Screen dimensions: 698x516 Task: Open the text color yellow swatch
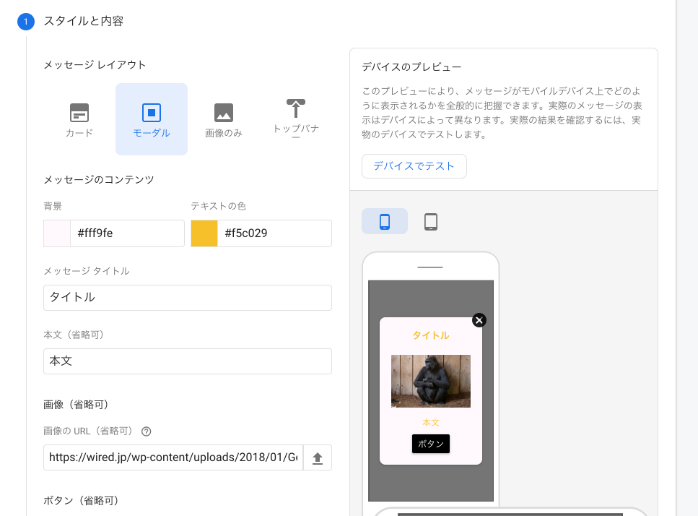pos(204,233)
